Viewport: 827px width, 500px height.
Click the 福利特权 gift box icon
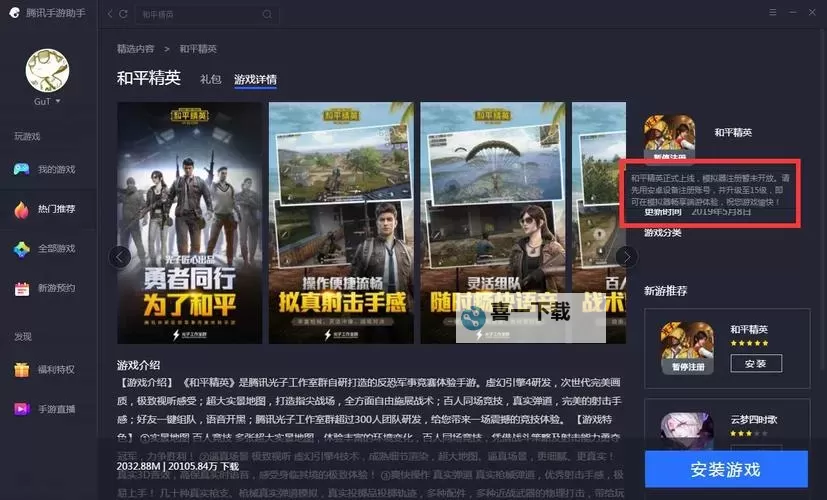[x=22, y=370]
